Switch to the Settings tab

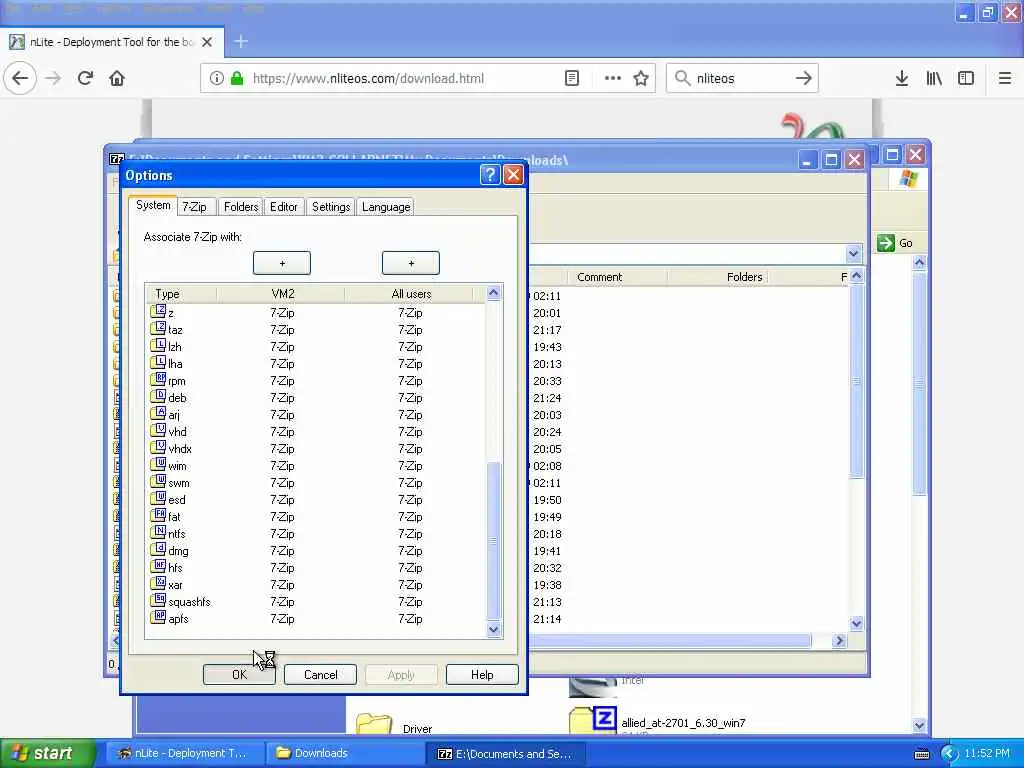coord(331,207)
